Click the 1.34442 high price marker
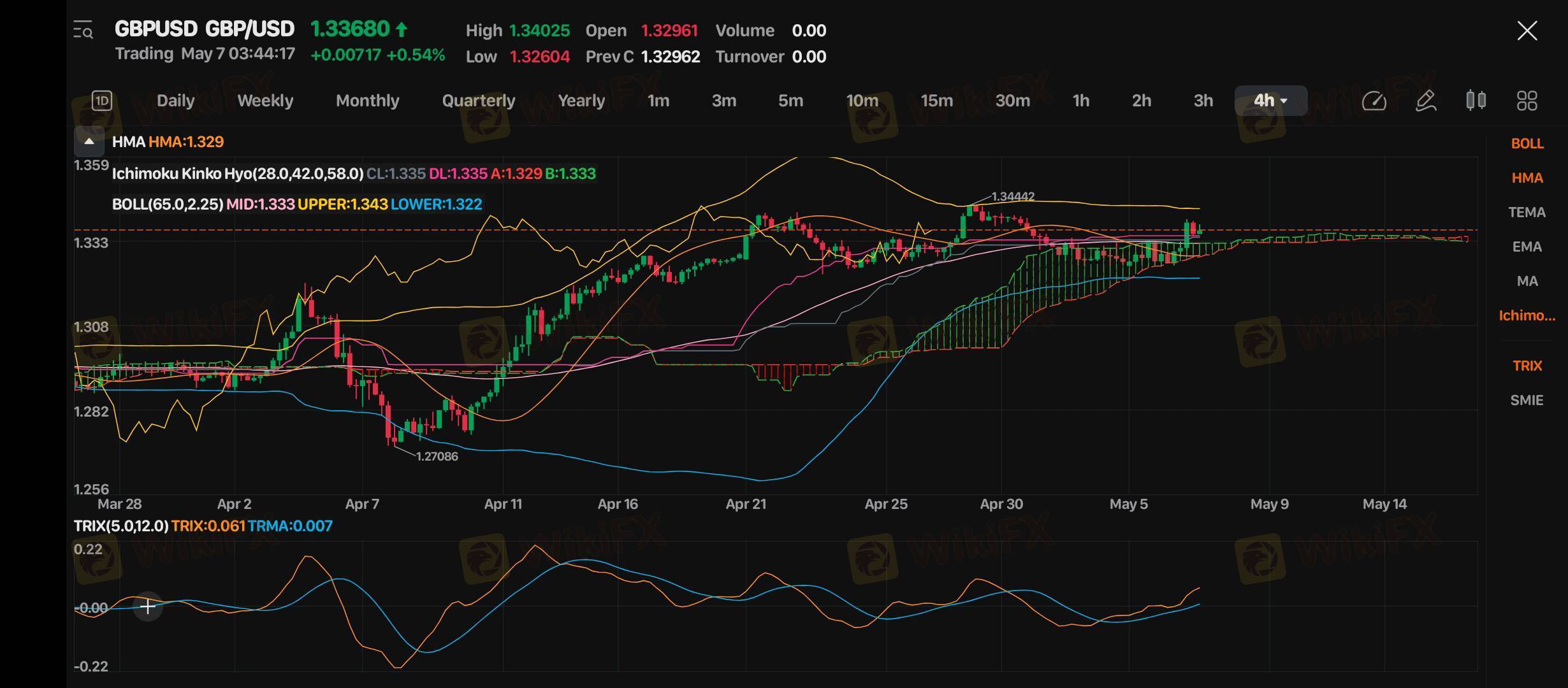 pos(1012,196)
